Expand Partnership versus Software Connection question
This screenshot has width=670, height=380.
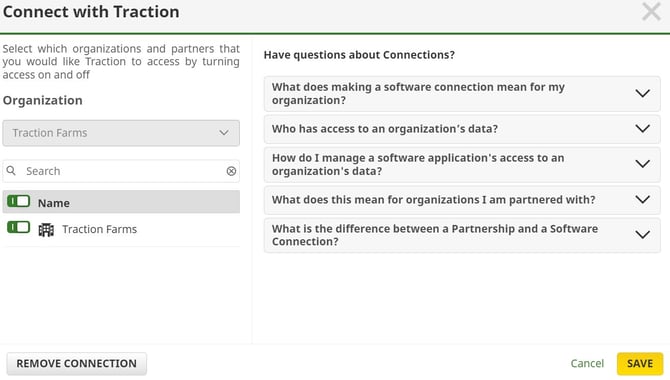[x=462, y=235]
